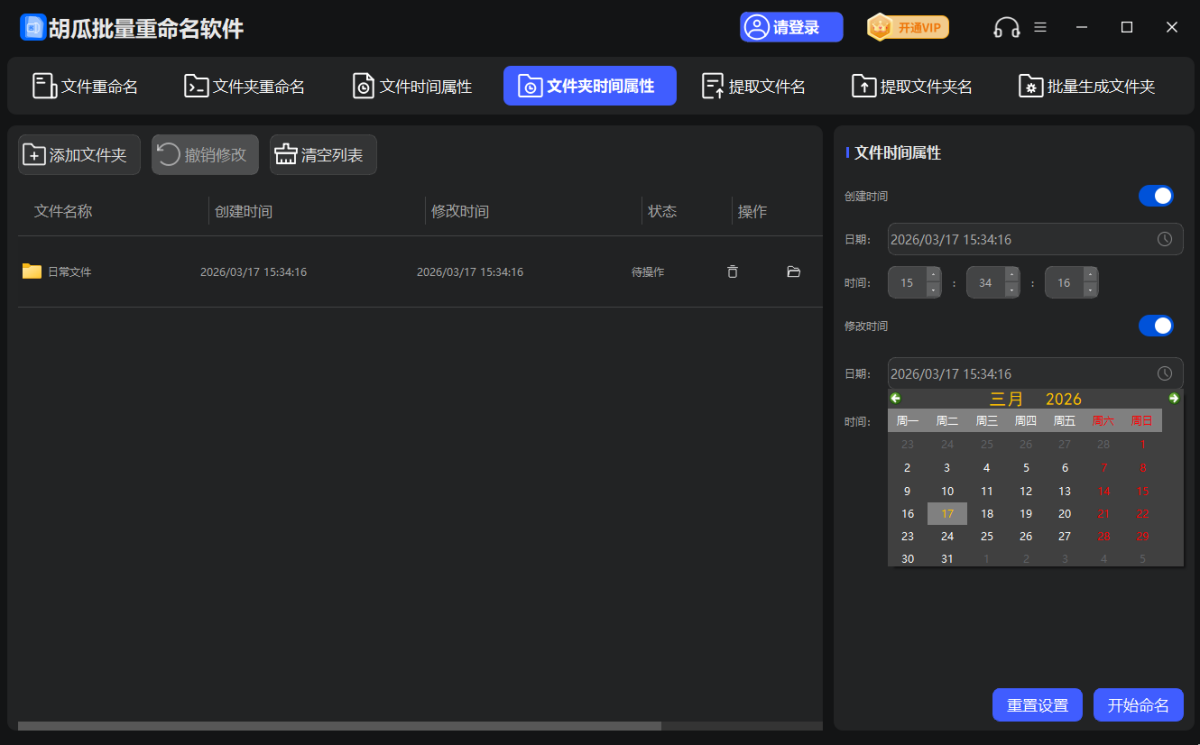Click the 开始命名 button

(1138, 705)
